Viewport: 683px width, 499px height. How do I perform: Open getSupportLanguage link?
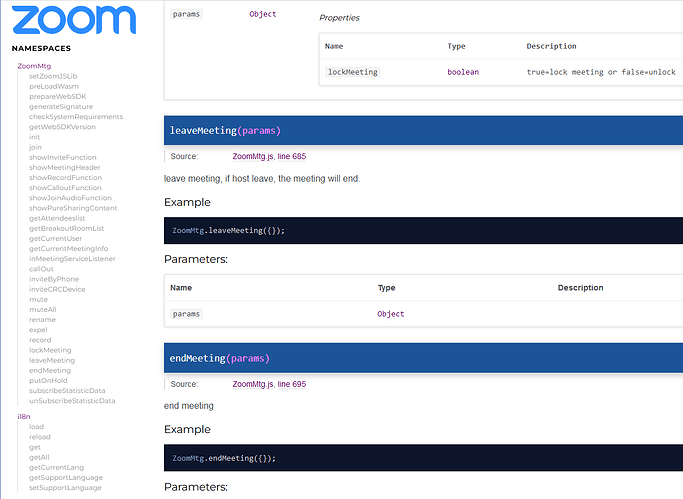pos(66,478)
